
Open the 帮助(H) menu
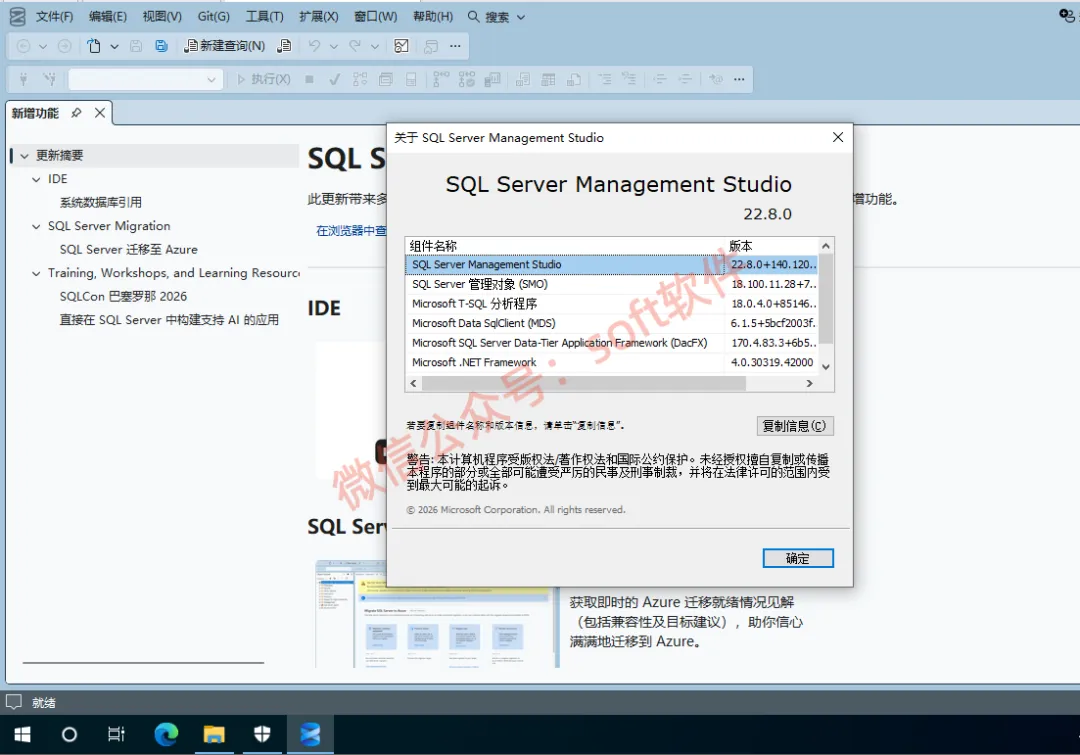pyautogui.click(x=433, y=17)
